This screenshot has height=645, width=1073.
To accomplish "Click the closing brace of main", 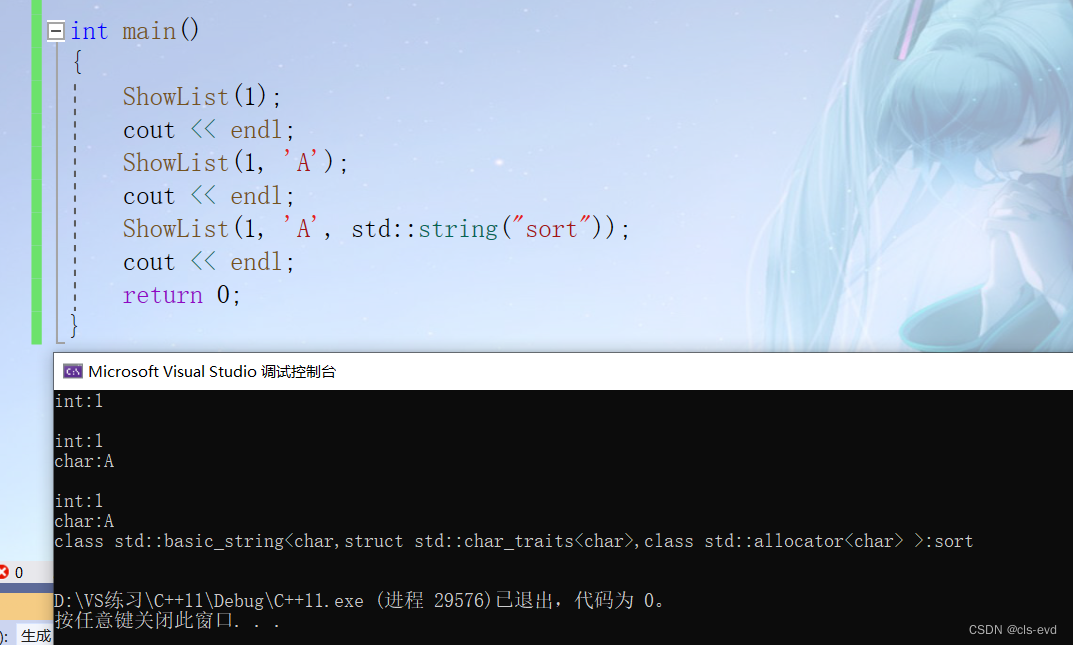I will pos(74,324).
